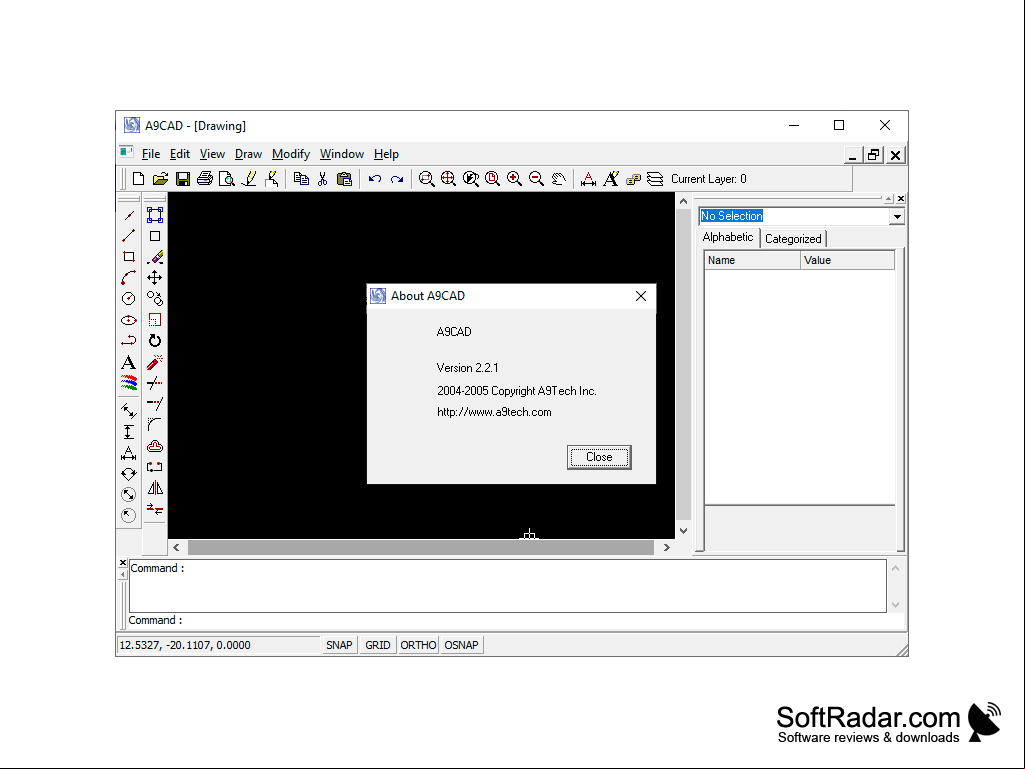The width and height of the screenshot is (1025, 769).
Task: Click the canvas vertical scrollbar down arrow
Action: [683, 531]
